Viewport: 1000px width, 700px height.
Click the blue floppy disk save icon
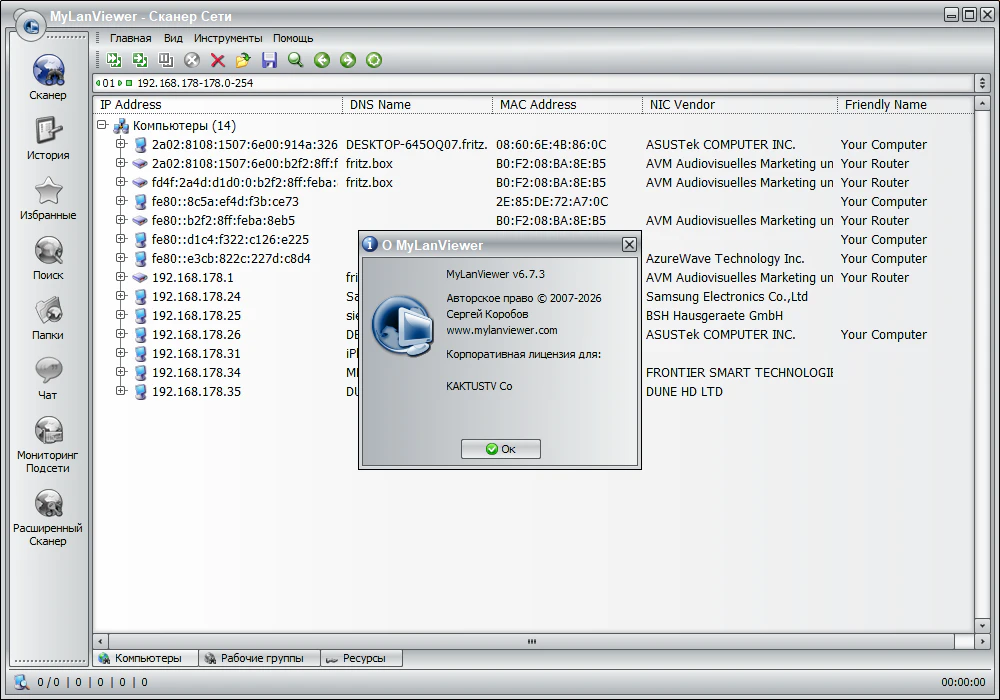coord(269,60)
